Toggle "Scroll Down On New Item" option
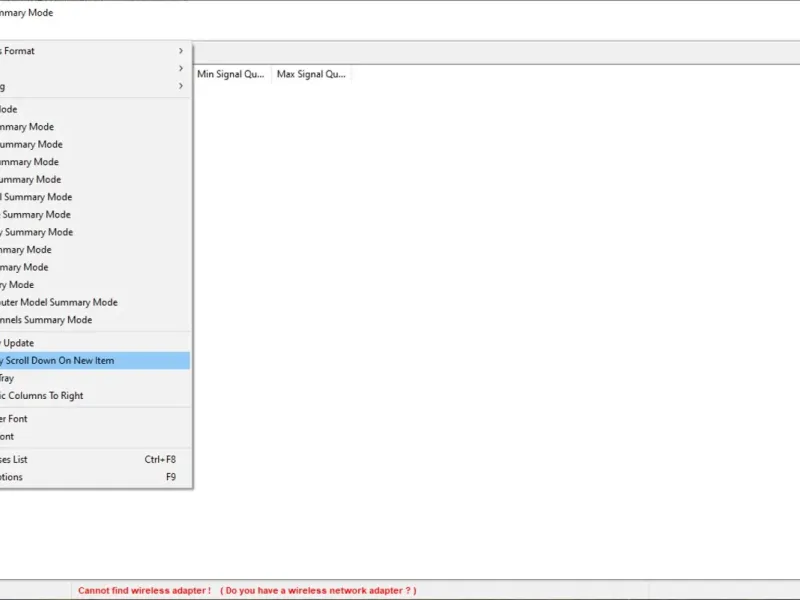The height and width of the screenshot is (600, 800). pos(95,361)
